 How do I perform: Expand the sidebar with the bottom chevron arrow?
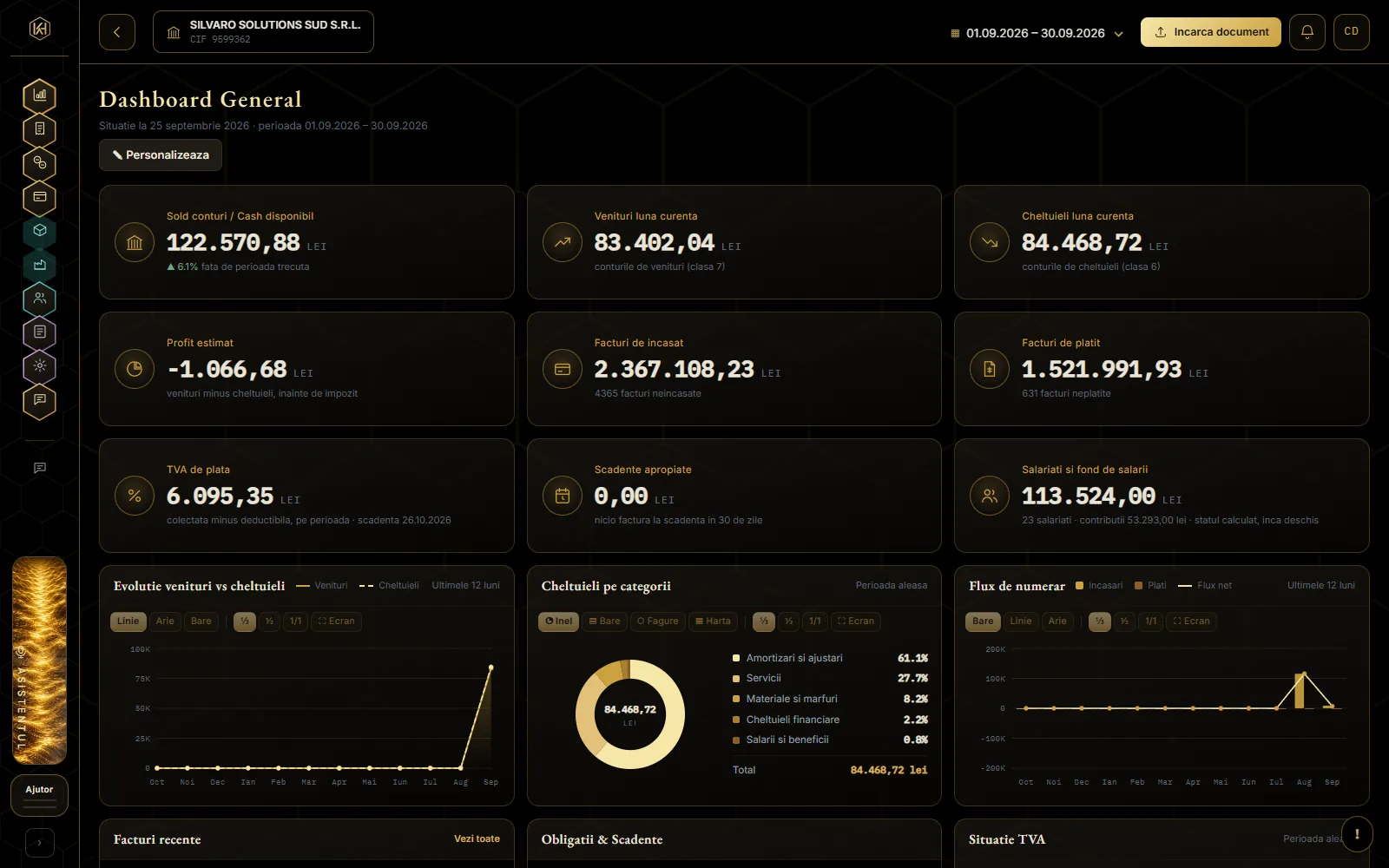click(x=40, y=843)
